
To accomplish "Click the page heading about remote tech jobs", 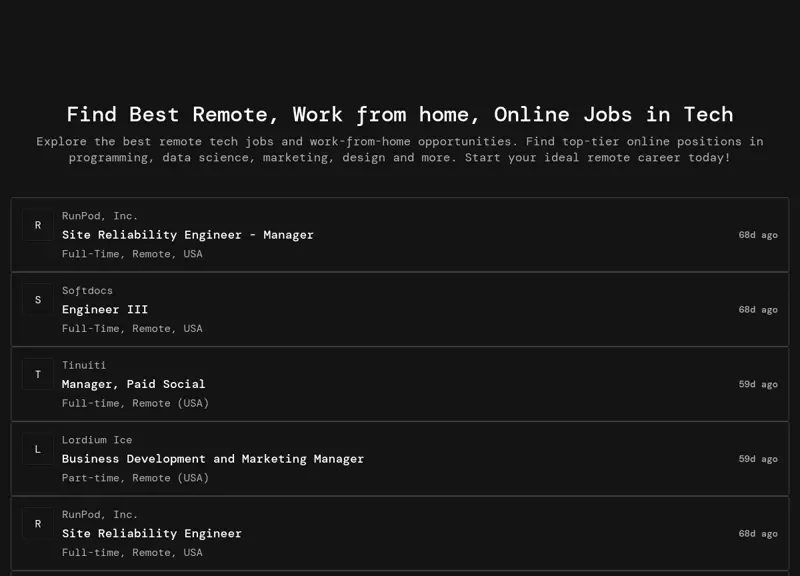I will pyautogui.click(x=400, y=114).
